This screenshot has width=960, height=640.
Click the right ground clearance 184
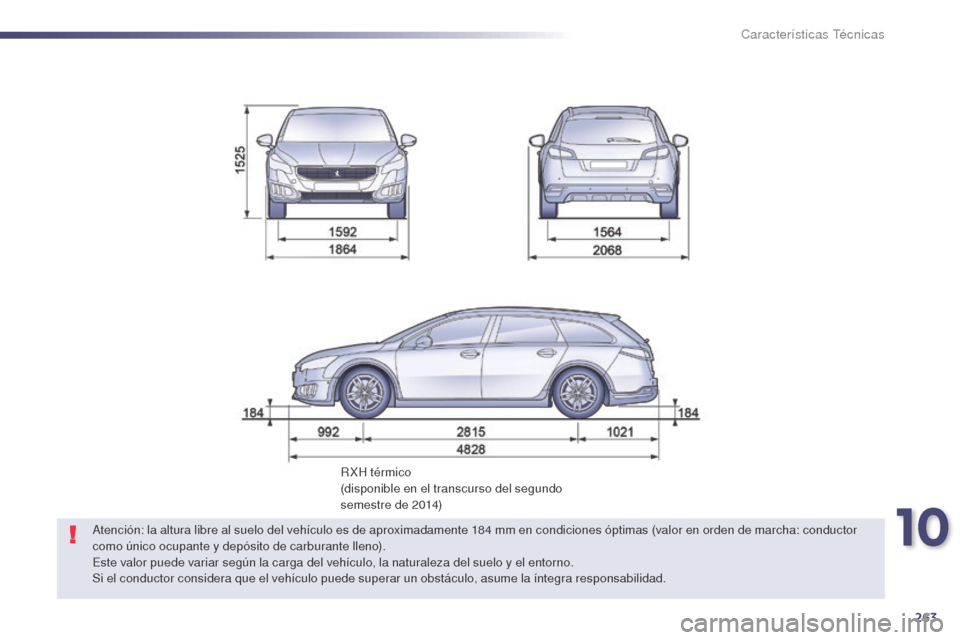(688, 413)
